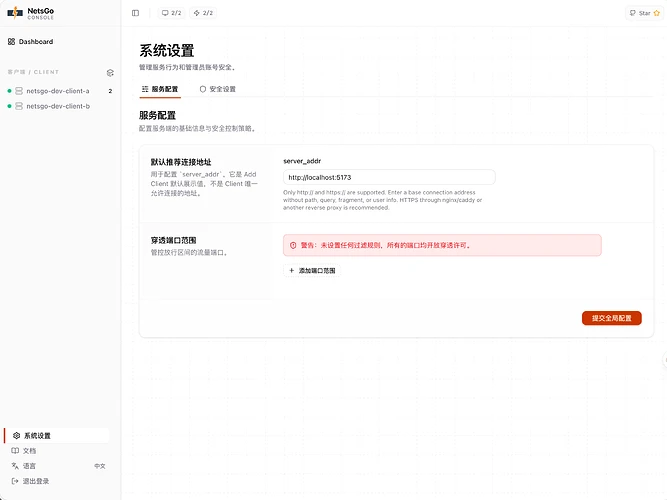Click the 穿透端口范围 label
Viewport: 667px width, 500px height.
point(173,240)
